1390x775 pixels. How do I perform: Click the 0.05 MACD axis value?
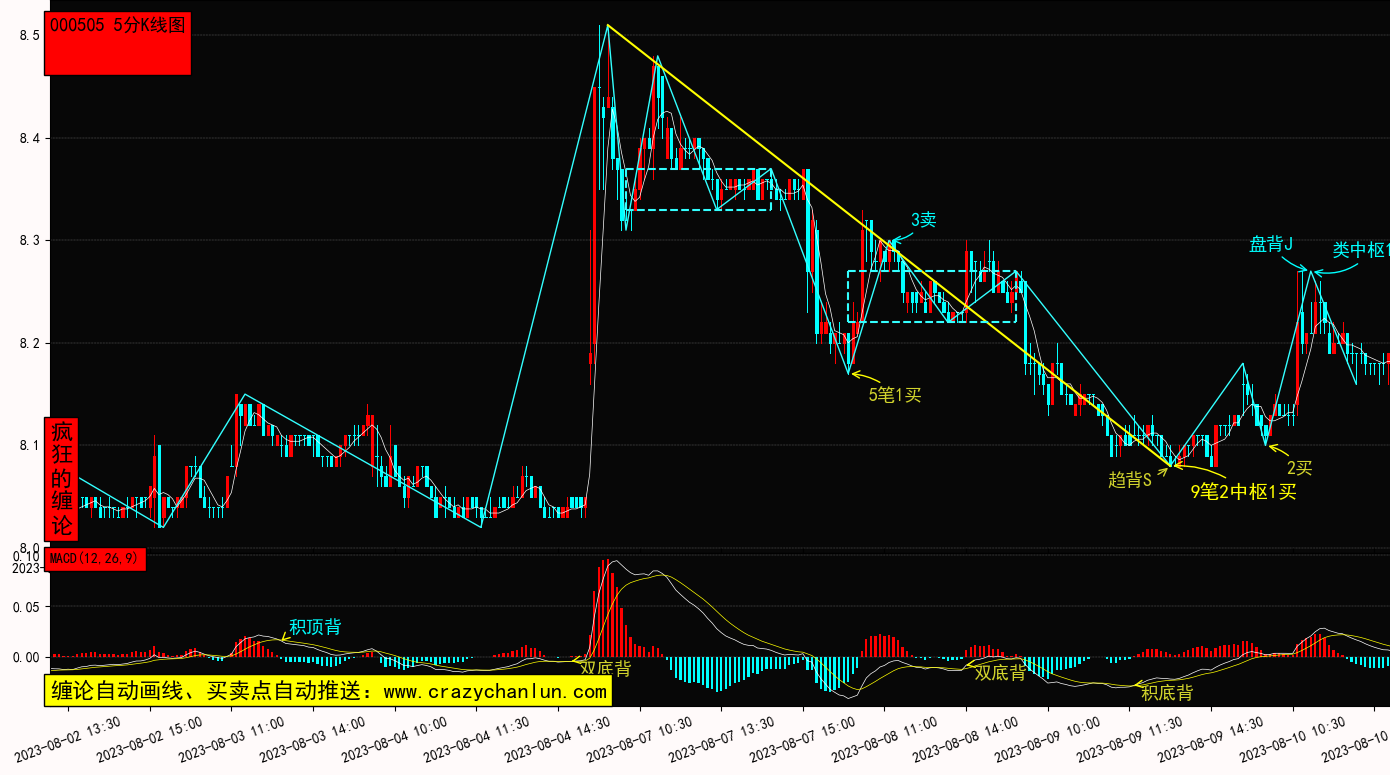pyautogui.click(x=22, y=606)
